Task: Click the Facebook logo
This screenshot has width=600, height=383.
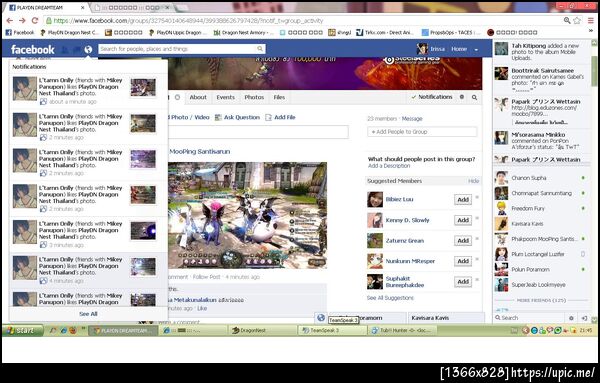Action: tap(33, 49)
